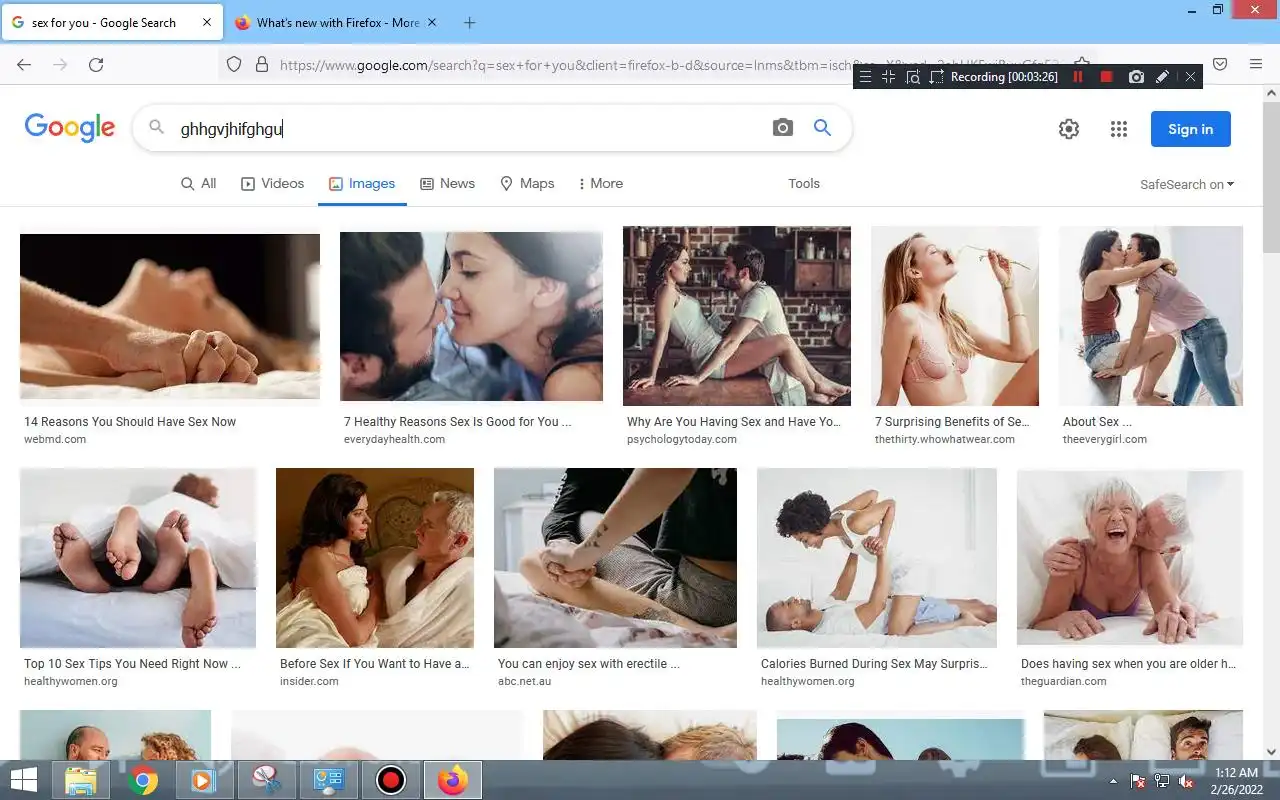Screen dimensions: 1280x800
Task: Open the everydayhealth.com image result thumbnail
Action: [x=471, y=316]
